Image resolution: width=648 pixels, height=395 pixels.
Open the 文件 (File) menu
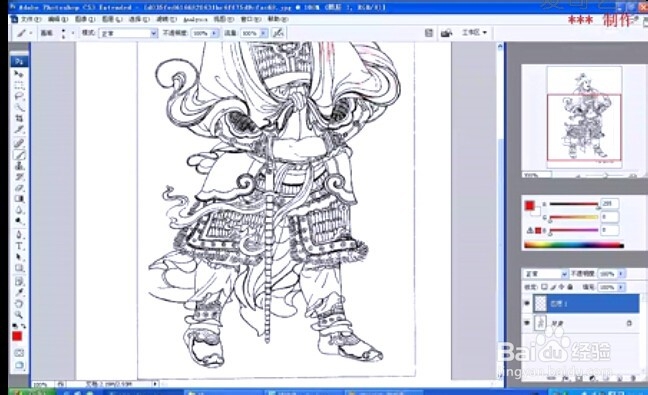tap(31, 19)
